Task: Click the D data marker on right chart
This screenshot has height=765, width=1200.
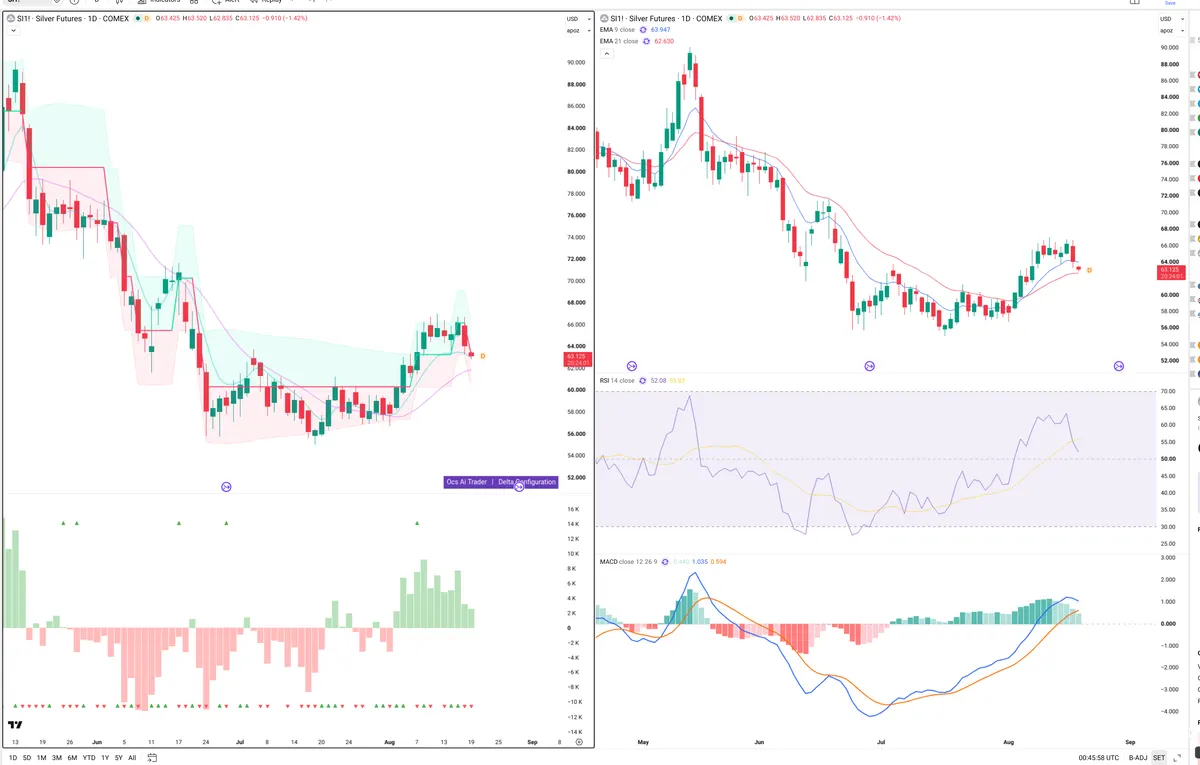Action: pyautogui.click(x=1089, y=270)
